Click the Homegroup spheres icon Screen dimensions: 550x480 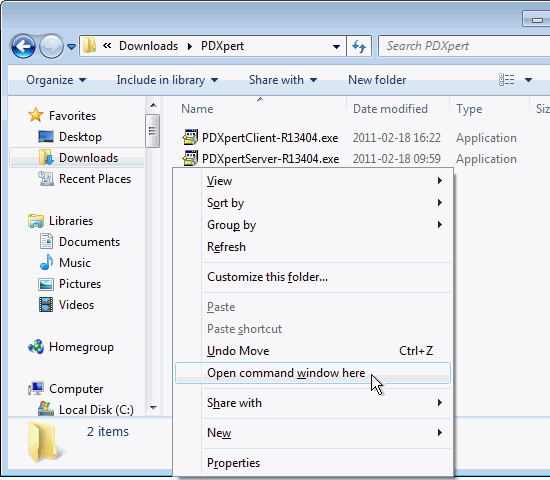click(x=36, y=347)
